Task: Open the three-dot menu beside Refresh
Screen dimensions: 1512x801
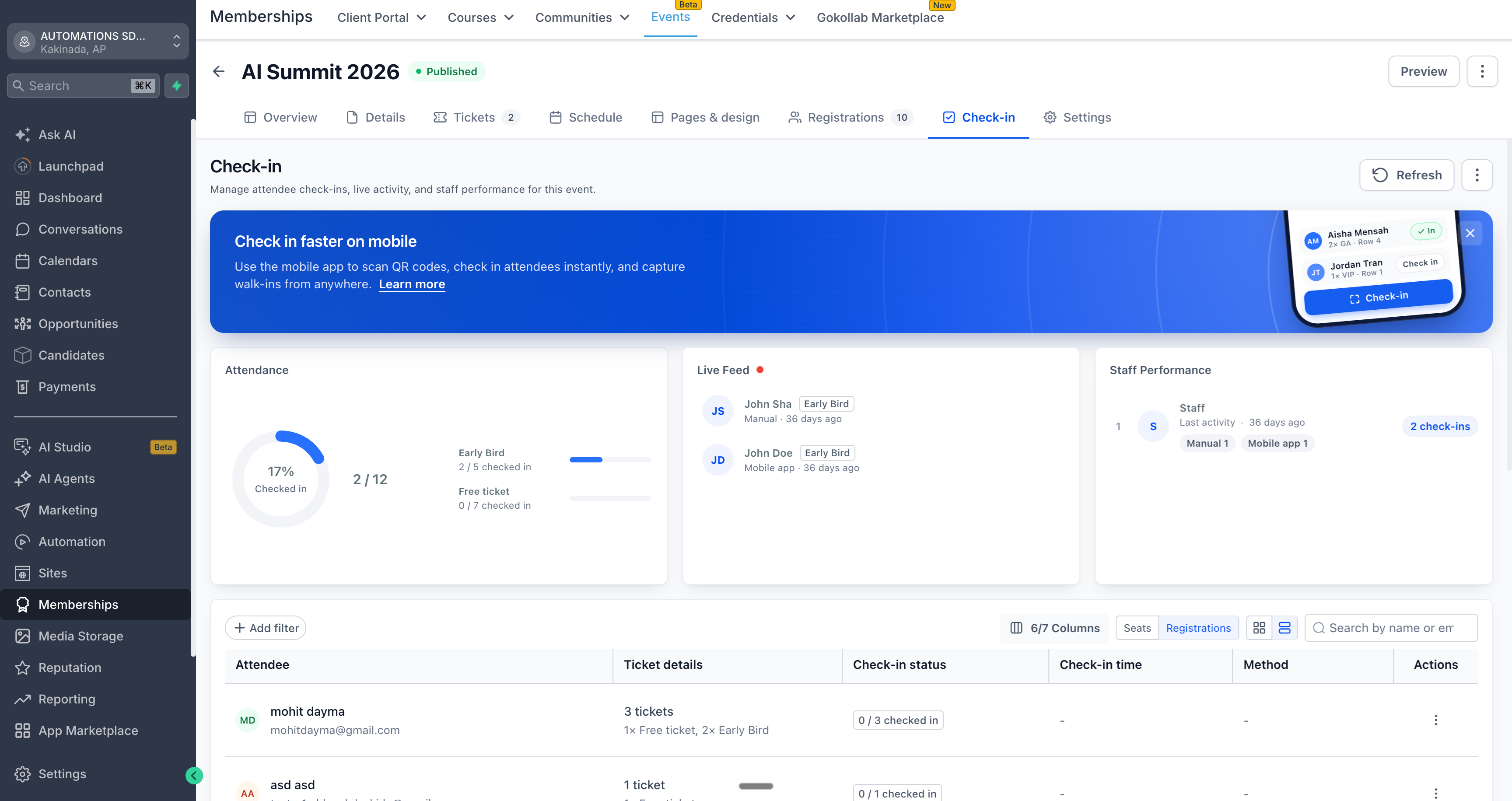Action: 1477,175
